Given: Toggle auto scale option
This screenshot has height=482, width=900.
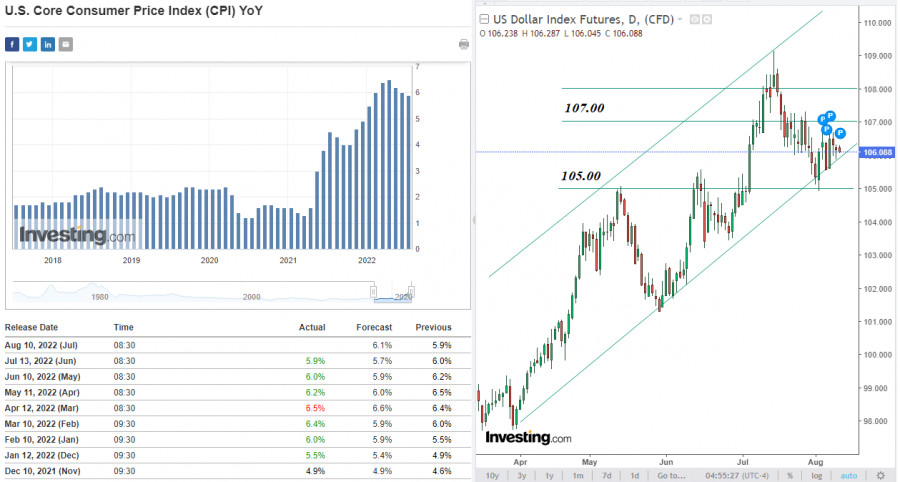Looking at the screenshot, I should coord(847,475).
